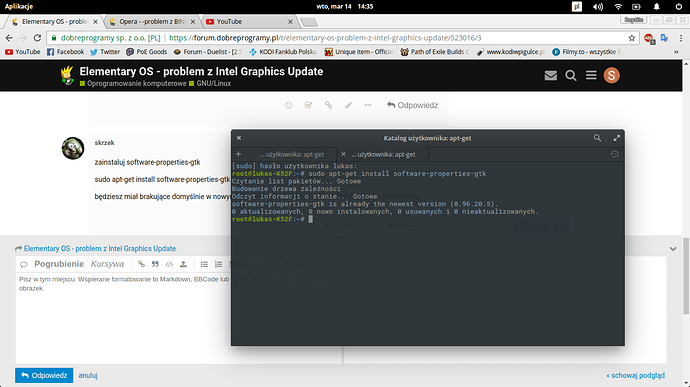690x387 pixels.
Task: Open the forum search icon
Action: 571,76
